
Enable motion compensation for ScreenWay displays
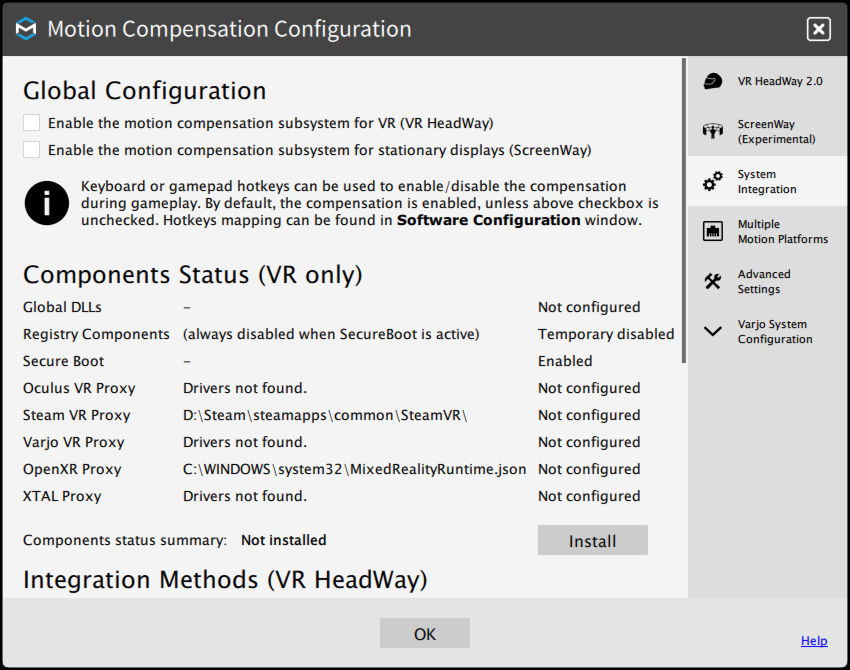coord(31,150)
